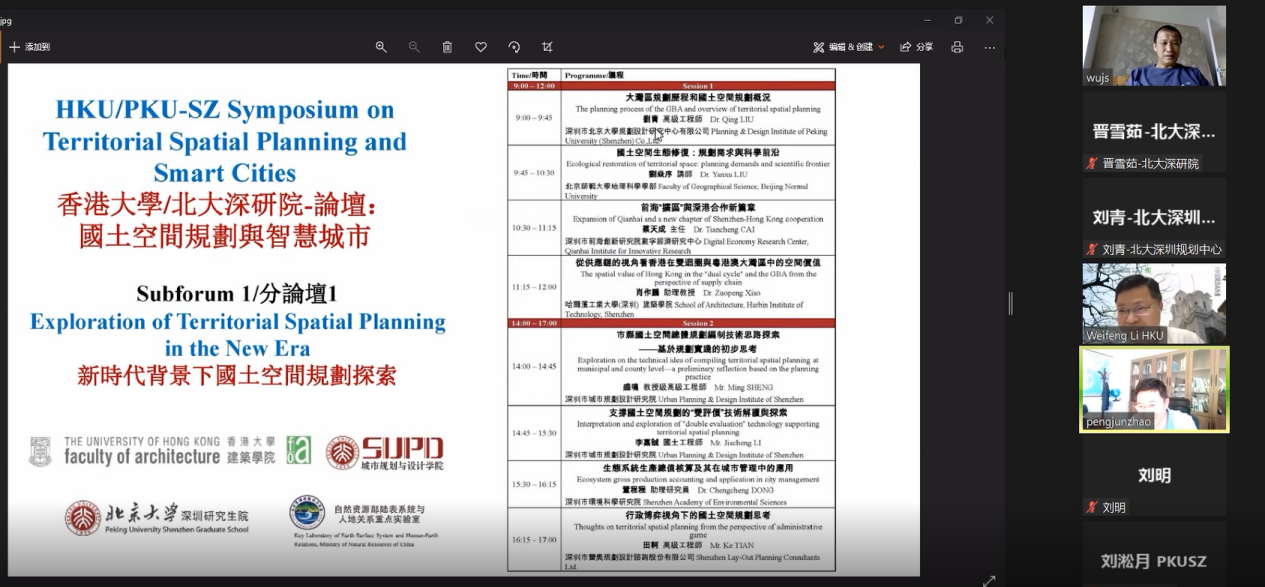
Task: Rotate the image using rotate icon
Action: pyautogui.click(x=514, y=47)
